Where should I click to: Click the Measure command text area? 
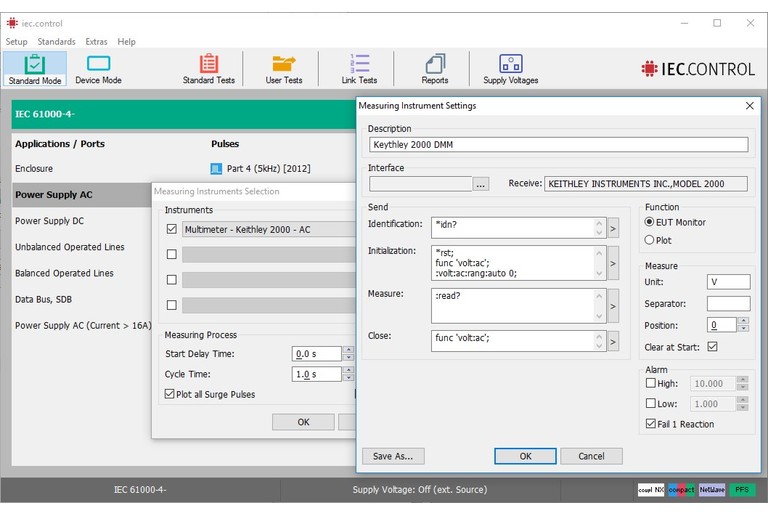[512, 306]
